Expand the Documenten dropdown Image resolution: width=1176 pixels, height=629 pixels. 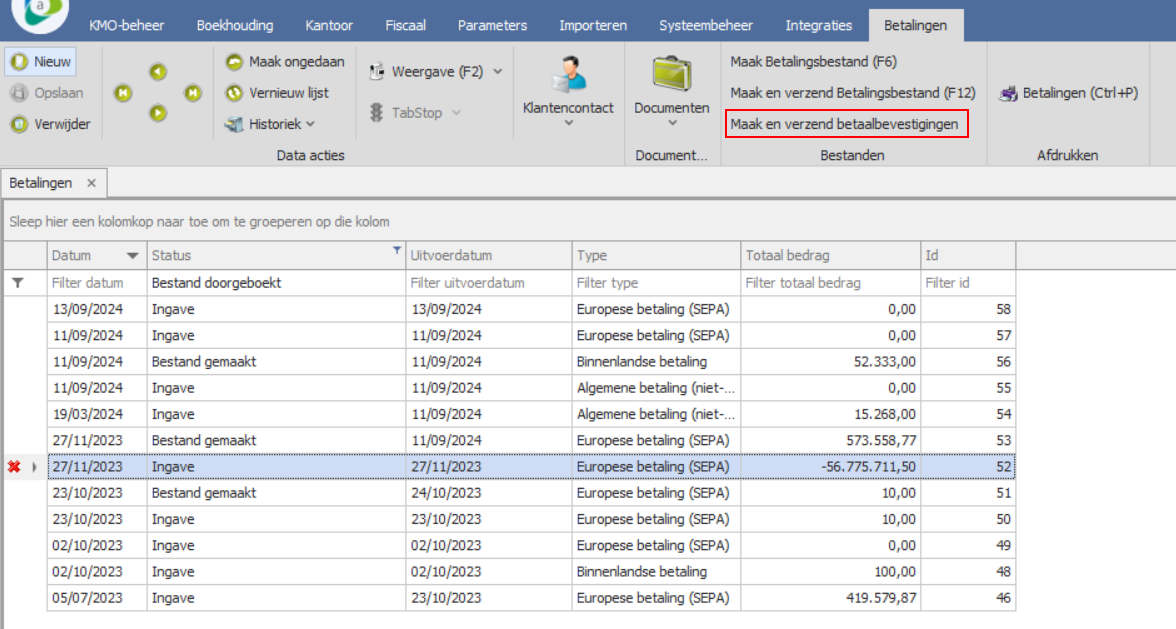pos(672,123)
